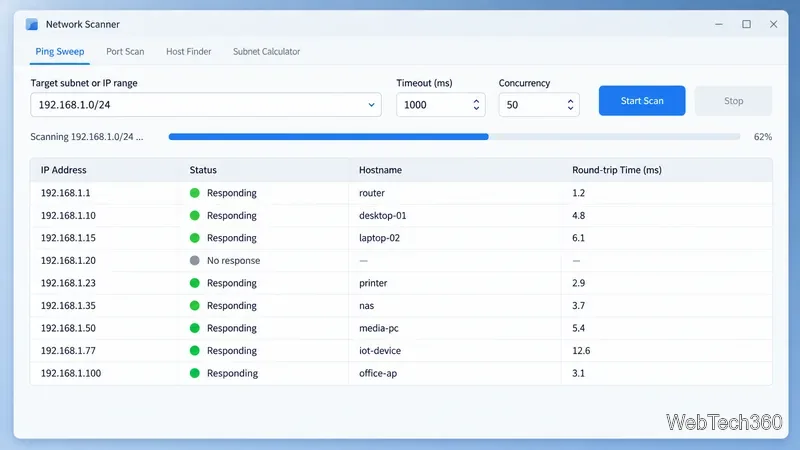
Task: Click the Stop button
Action: click(733, 101)
